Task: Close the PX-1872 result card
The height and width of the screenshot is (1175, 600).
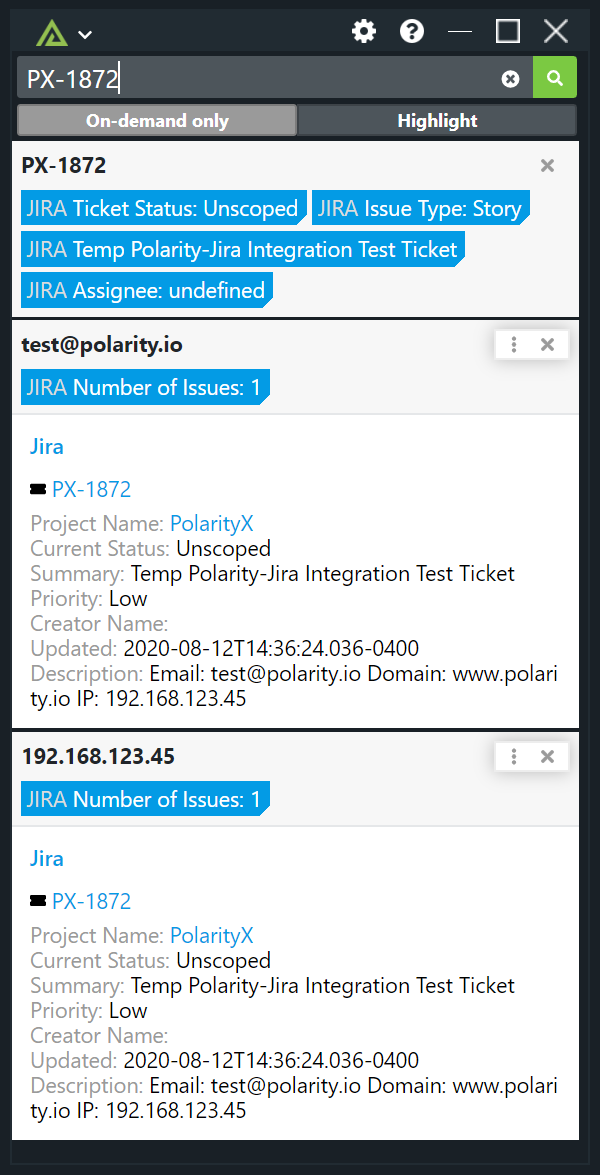Action: pos(548,166)
